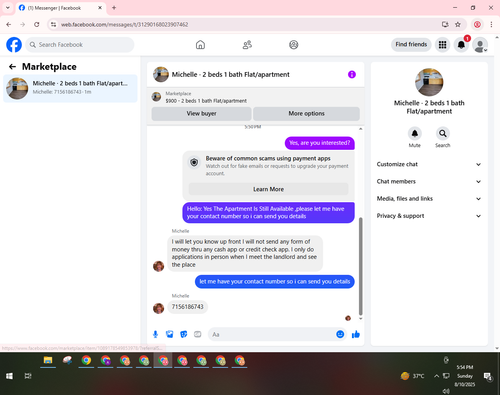Show hidden system tray icons
500x395 pixels.
coord(436,376)
